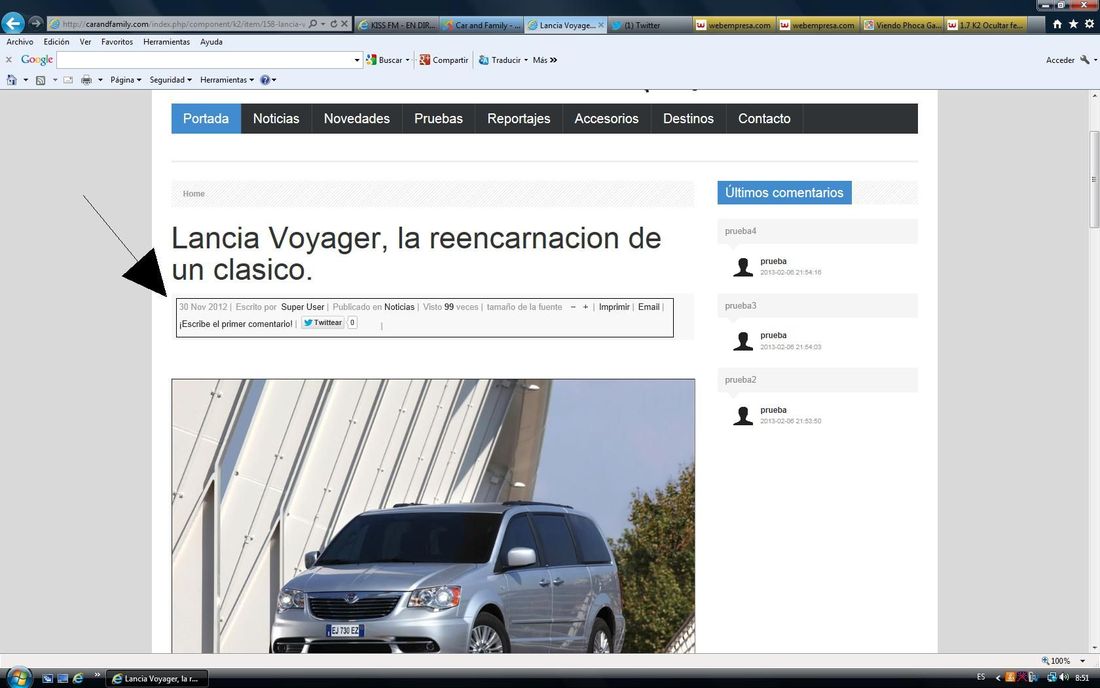The image size is (1100, 688).
Task: Click the RSS feeds icon
Action: (41, 80)
